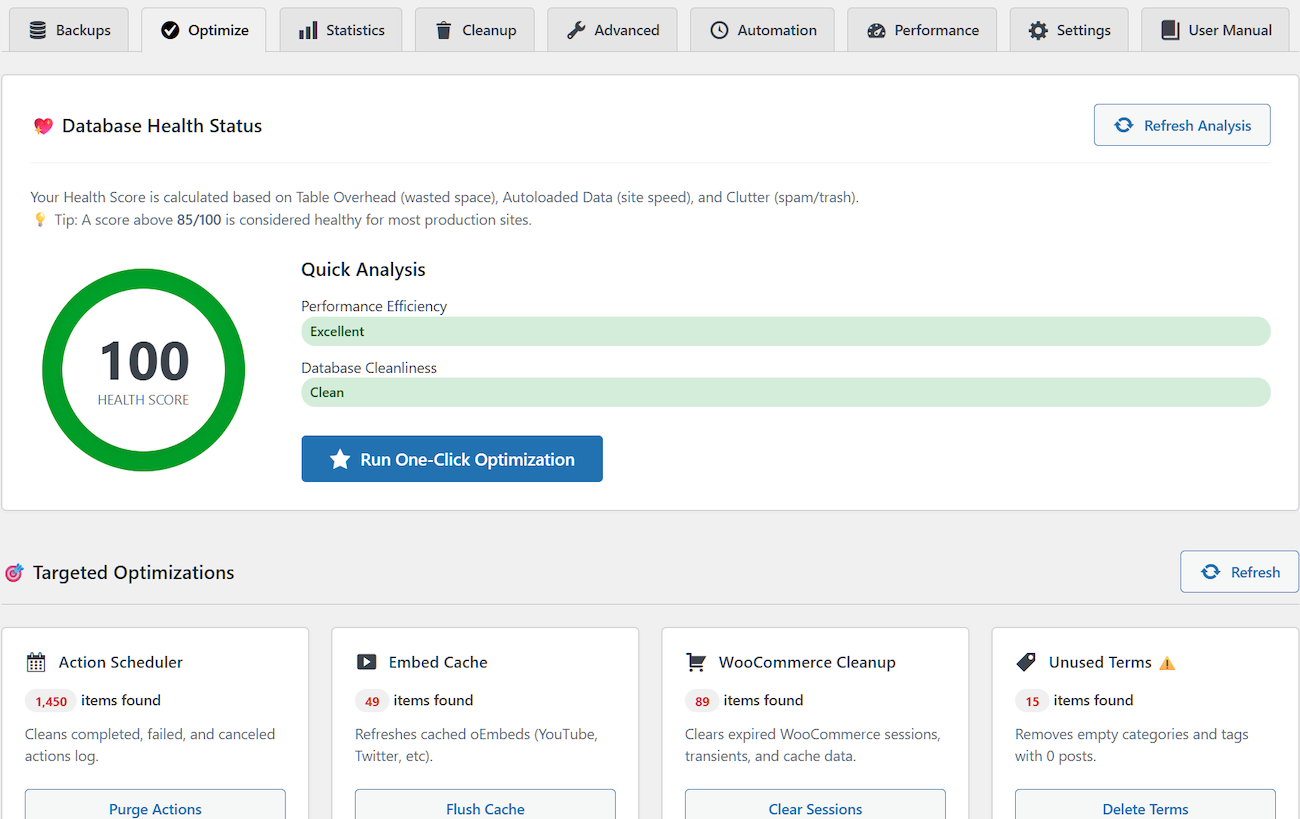The height and width of the screenshot is (819, 1300).
Task: Select the Backups database icon
Action: pos(38,29)
